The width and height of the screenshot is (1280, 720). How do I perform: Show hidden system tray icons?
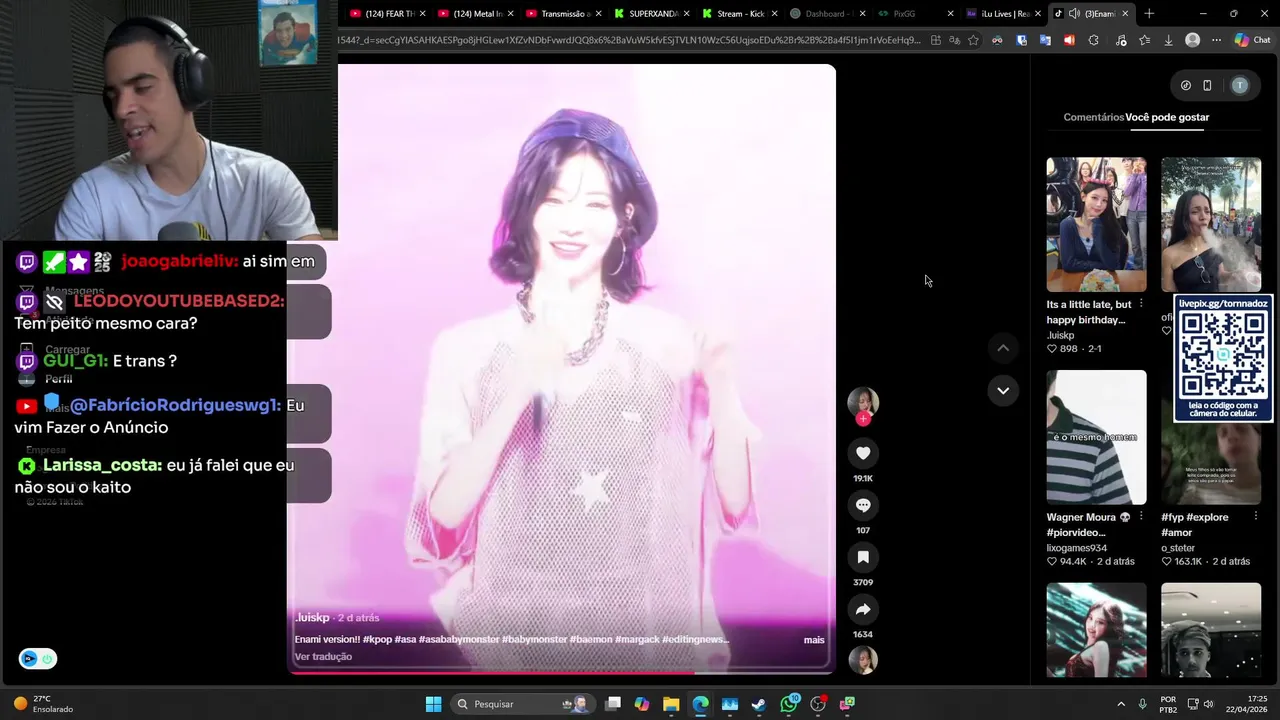tap(1121, 704)
